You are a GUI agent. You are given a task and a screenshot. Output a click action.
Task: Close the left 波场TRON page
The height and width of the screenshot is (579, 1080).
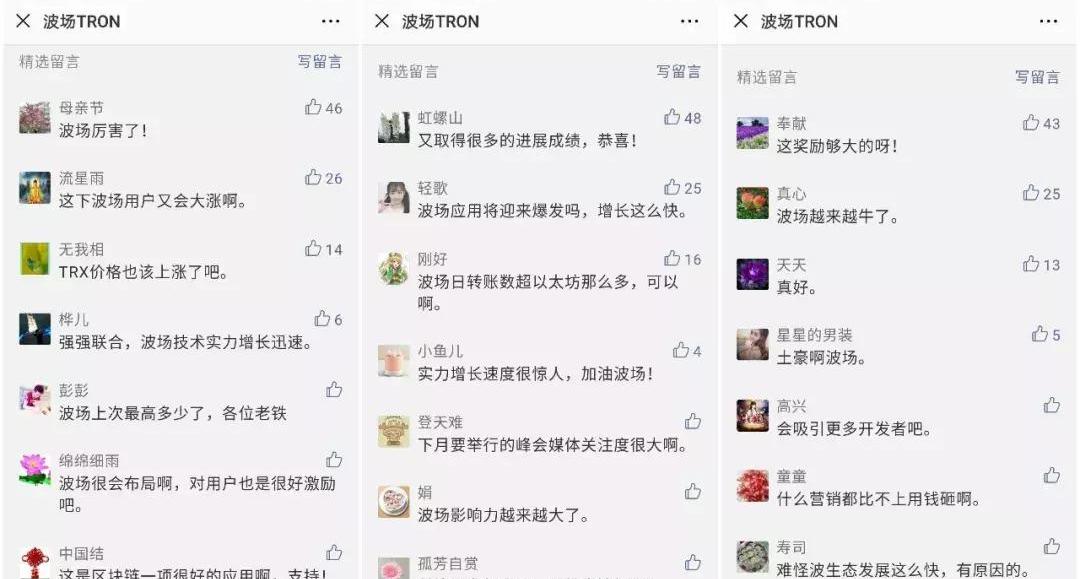[x=23, y=21]
